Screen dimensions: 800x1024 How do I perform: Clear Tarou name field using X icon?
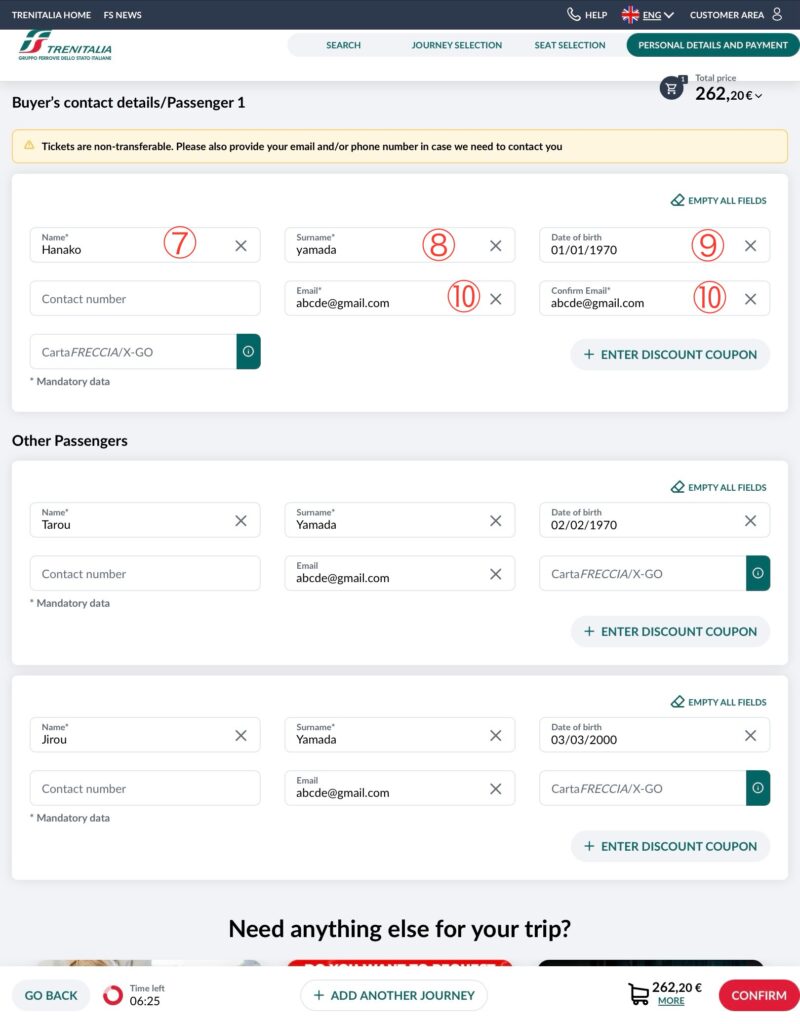tap(241, 520)
